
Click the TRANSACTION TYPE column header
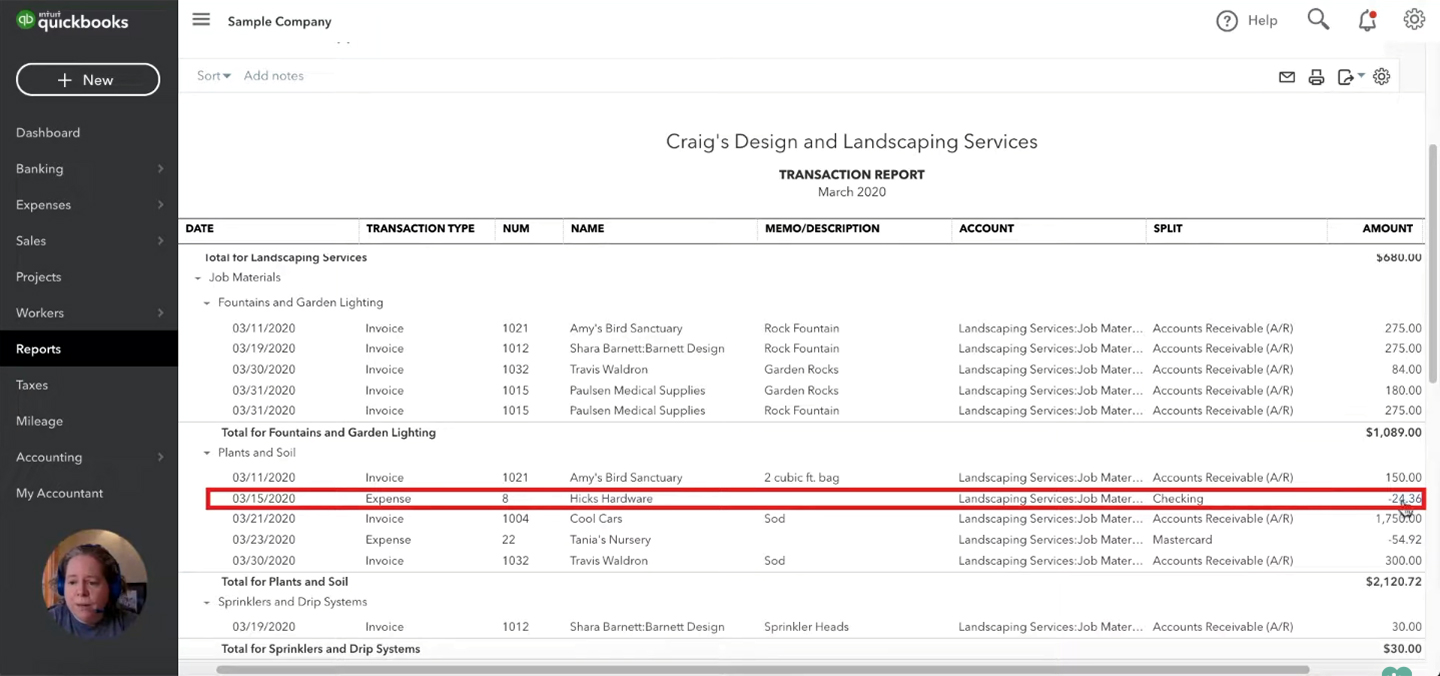click(x=420, y=229)
